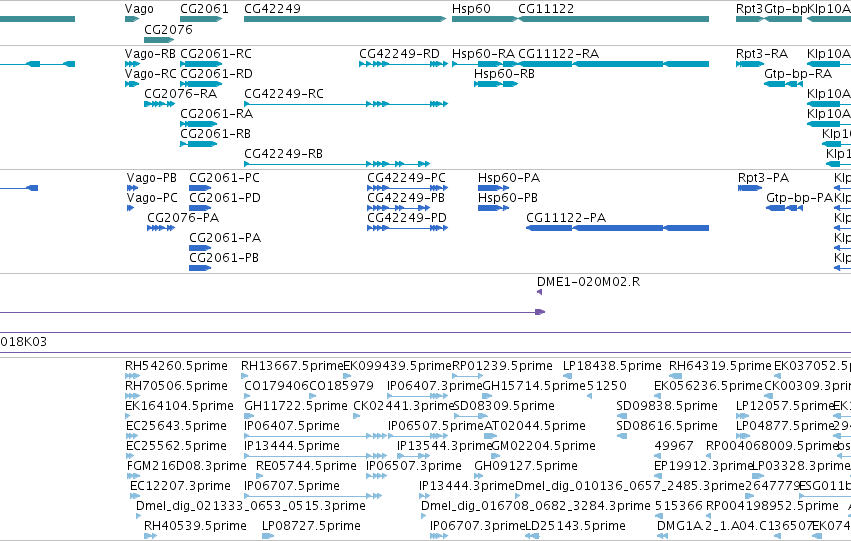This screenshot has width=851, height=541.
Task: Click protein CG42249-PB label
Action: (406, 198)
